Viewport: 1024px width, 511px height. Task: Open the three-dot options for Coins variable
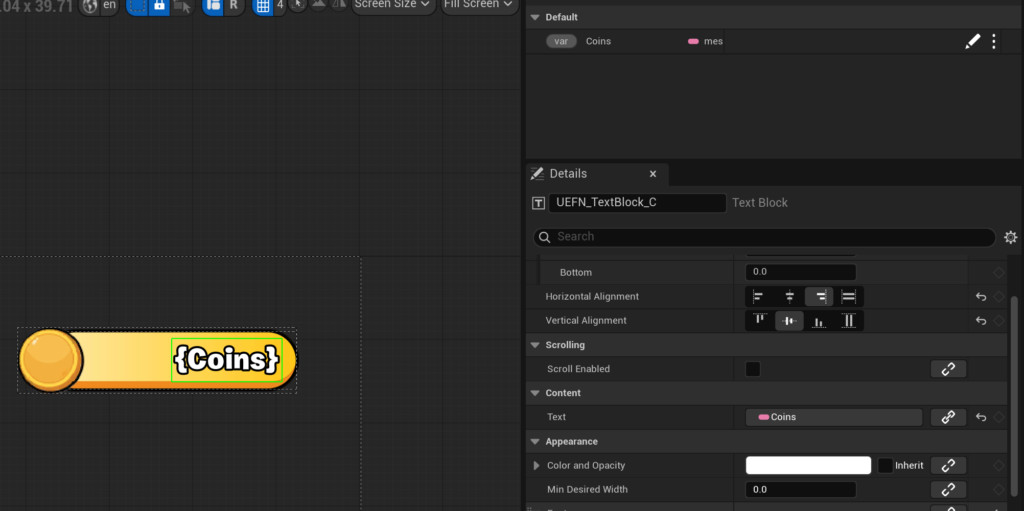click(994, 41)
